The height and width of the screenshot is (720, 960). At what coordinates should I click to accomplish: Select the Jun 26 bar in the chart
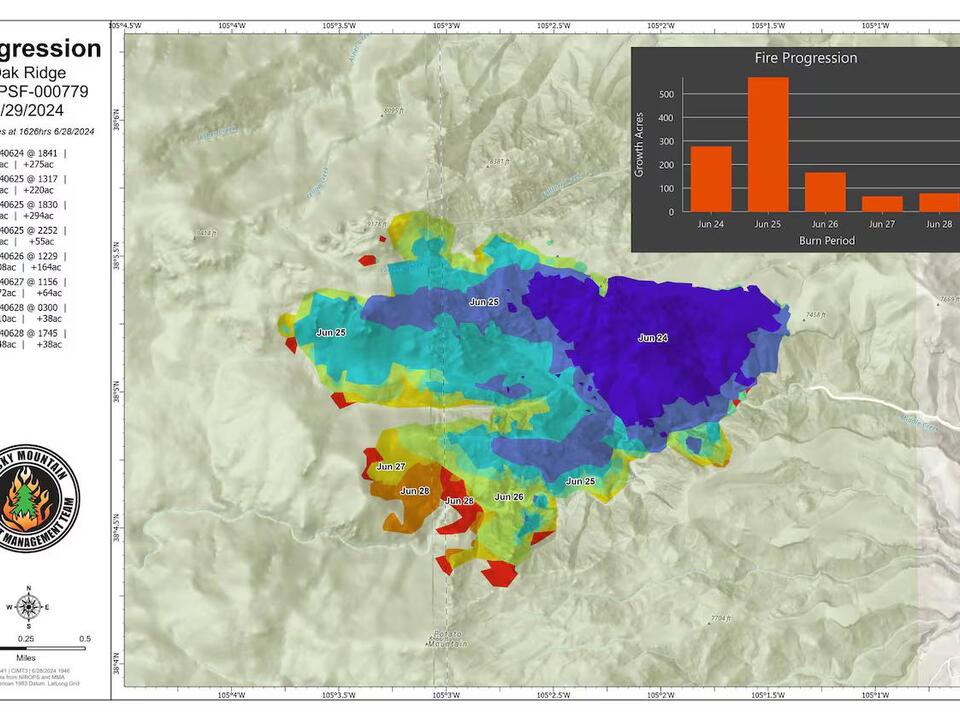pos(825,192)
